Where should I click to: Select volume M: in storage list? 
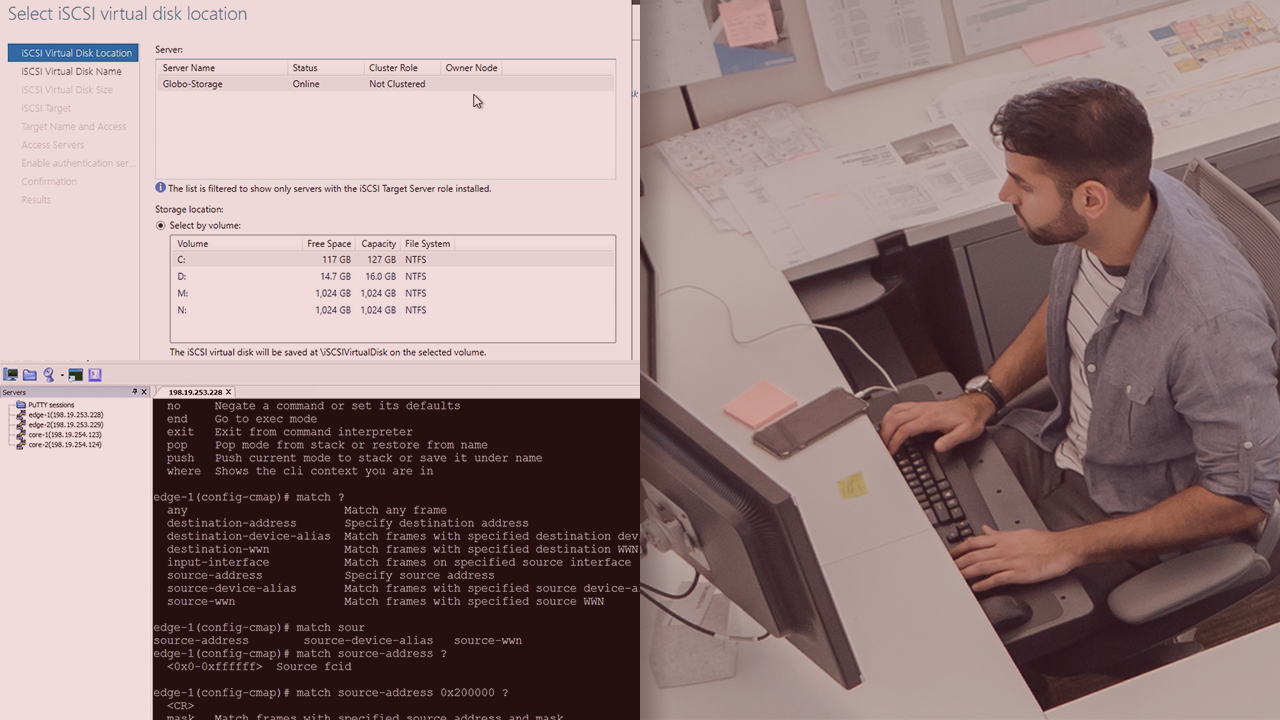coord(182,293)
